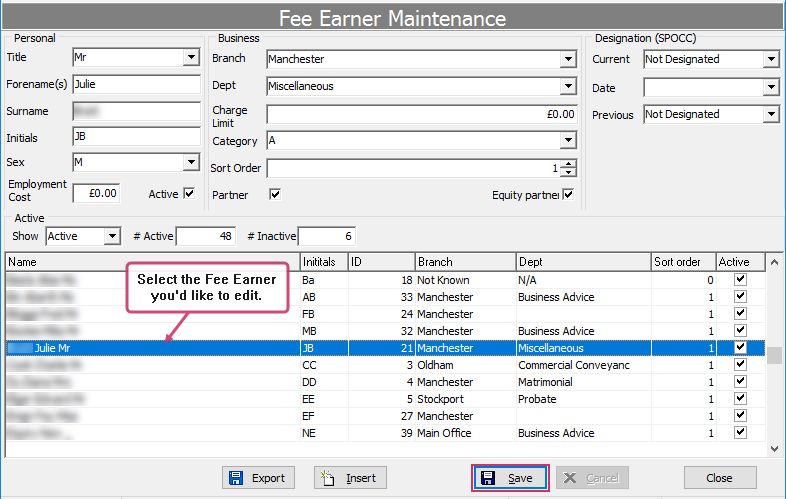Click the Export button
The height and width of the screenshot is (499, 786).
click(x=258, y=478)
